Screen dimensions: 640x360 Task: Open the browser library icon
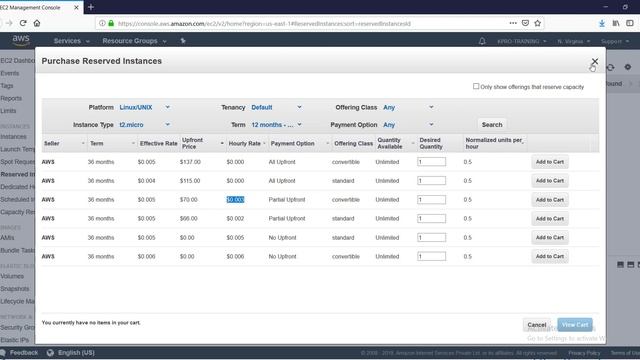tap(616, 23)
